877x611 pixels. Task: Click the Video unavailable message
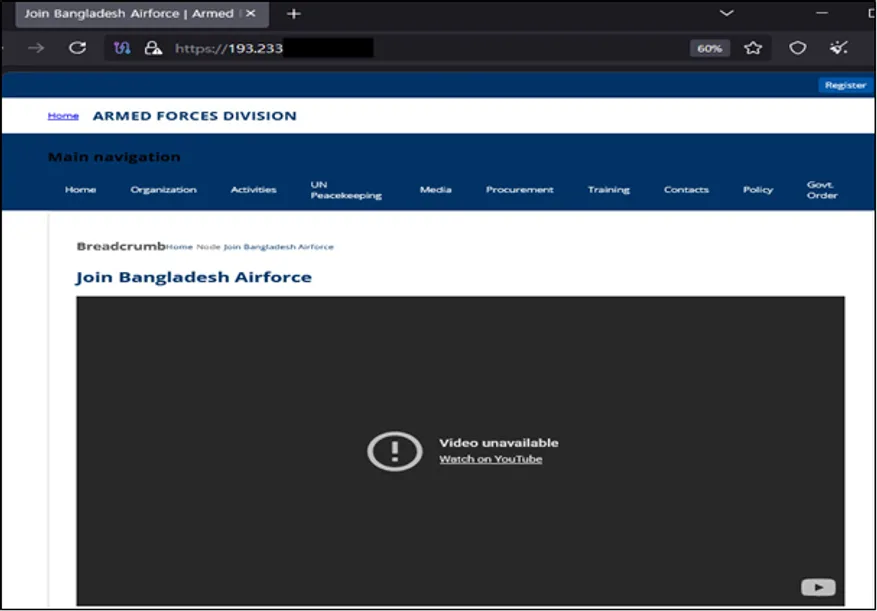(x=498, y=443)
